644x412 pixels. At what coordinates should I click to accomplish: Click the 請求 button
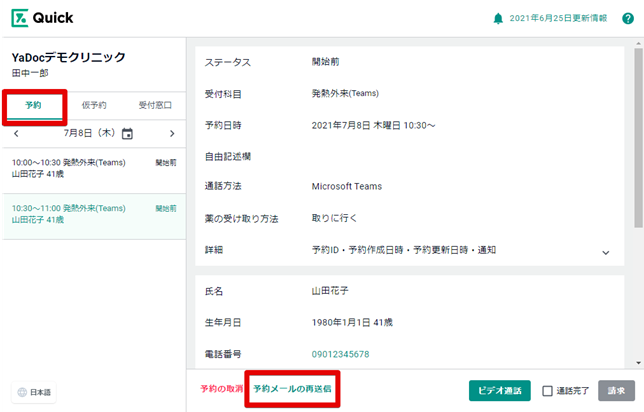tap(616, 391)
